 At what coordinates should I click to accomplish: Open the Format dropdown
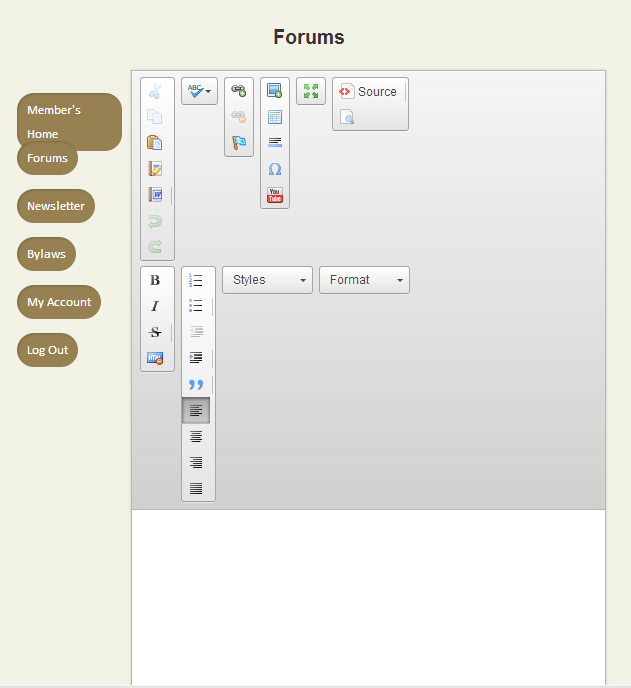pyautogui.click(x=364, y=280)
